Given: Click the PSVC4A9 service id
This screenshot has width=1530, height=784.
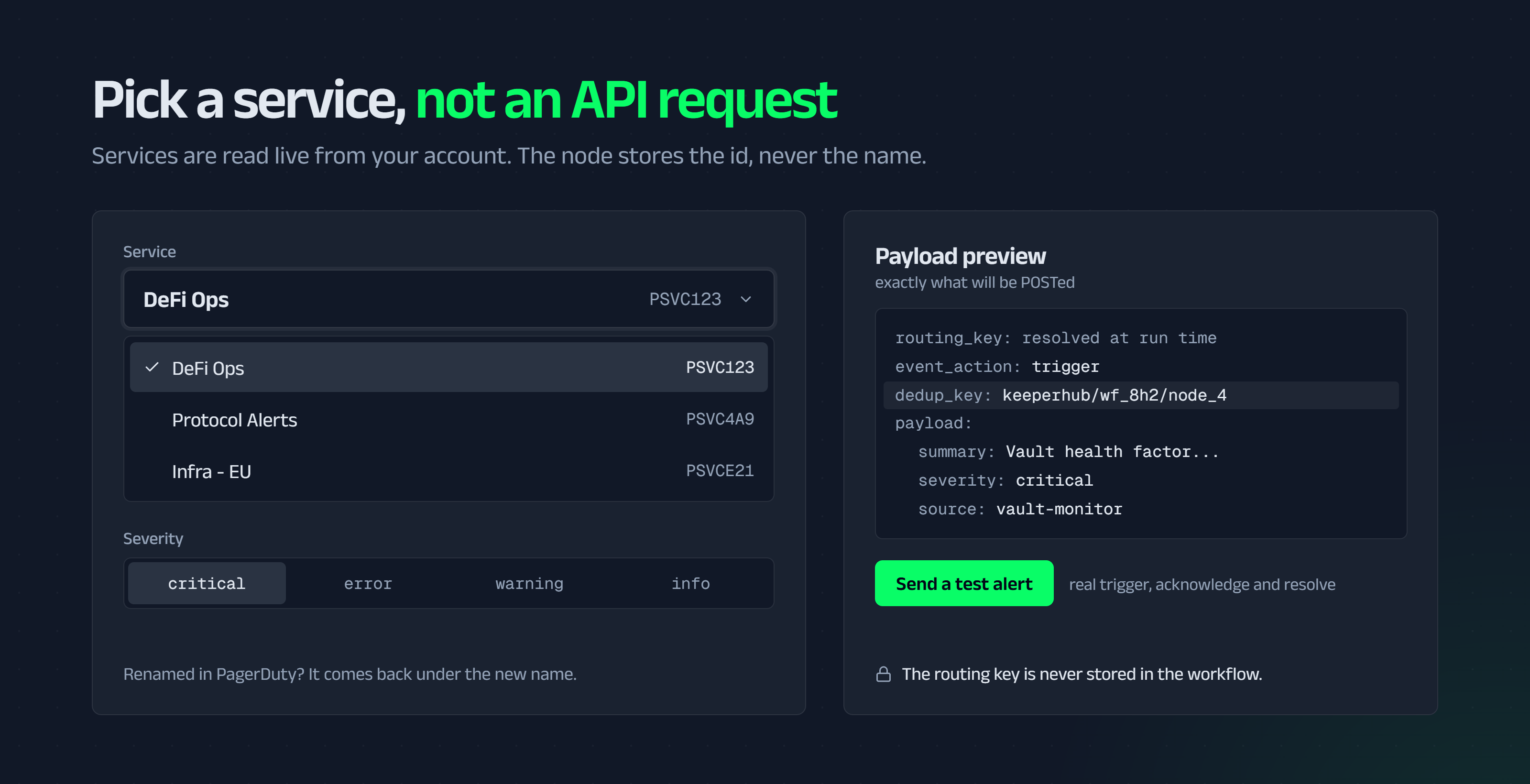Looking at the screenshot, I should [720, 419].
